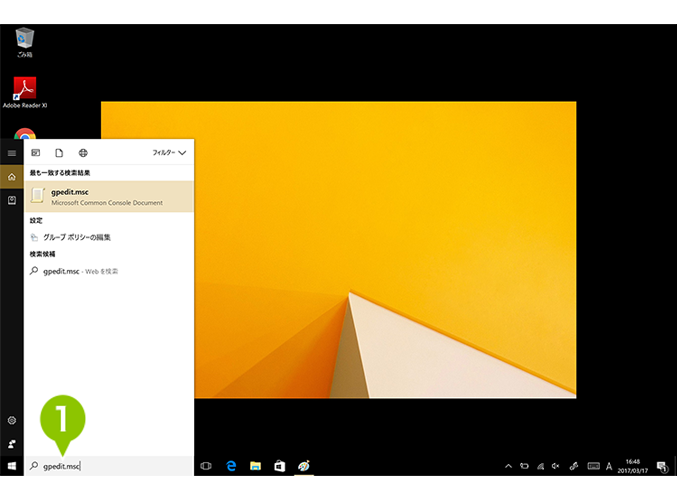Viewport: 677px width, 500px height.
Task: Open the touch keyboard tray icon
Action: (594, 466)
